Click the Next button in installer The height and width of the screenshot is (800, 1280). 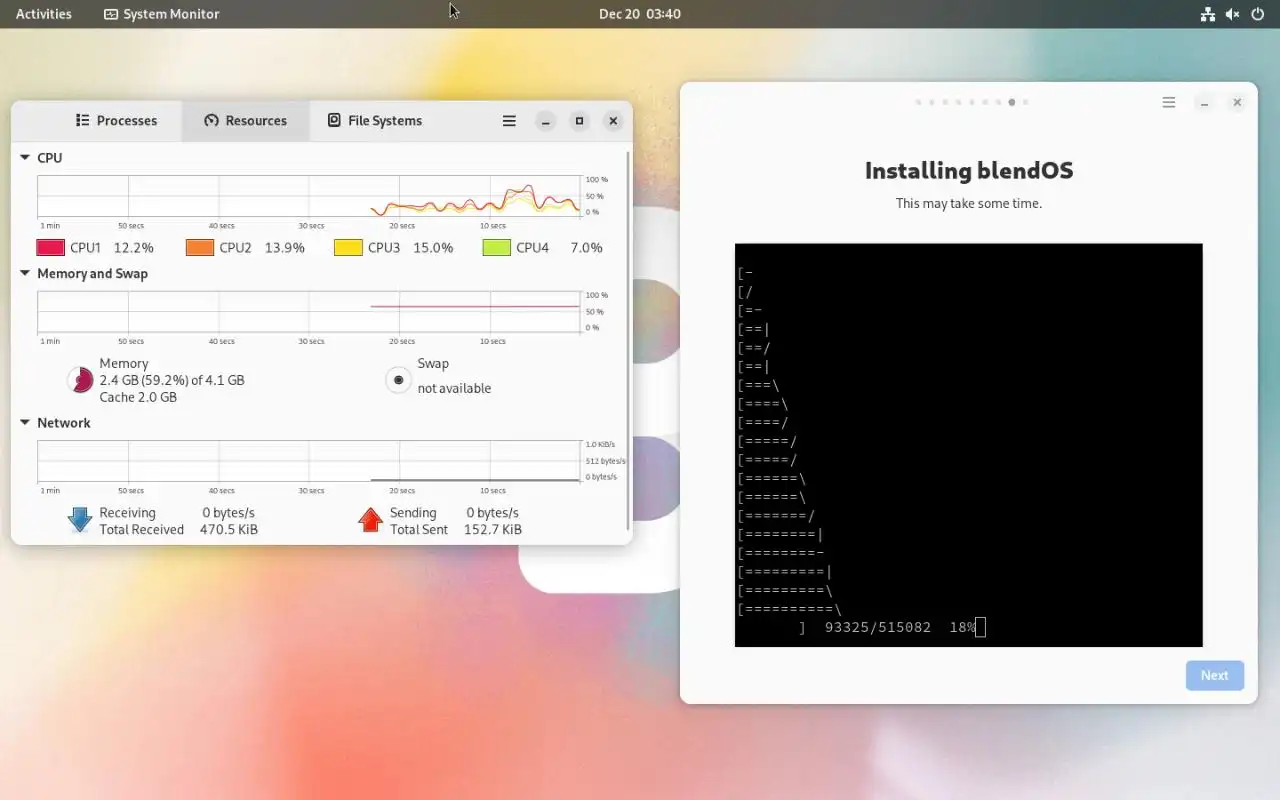pyautogui.click(x=1215, y=676)
